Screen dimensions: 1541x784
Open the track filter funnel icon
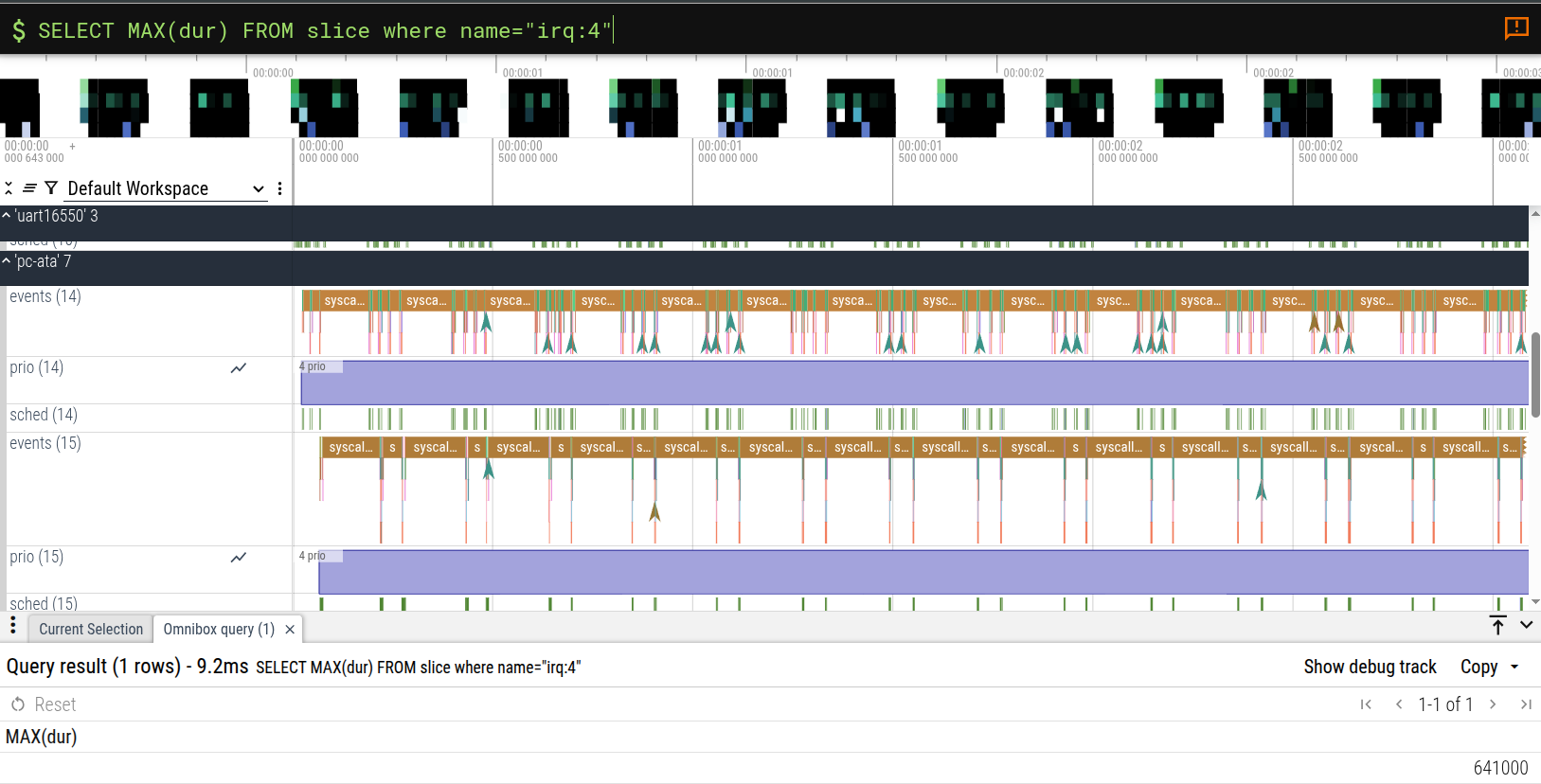pyautogui.click(x=51, y=188)
